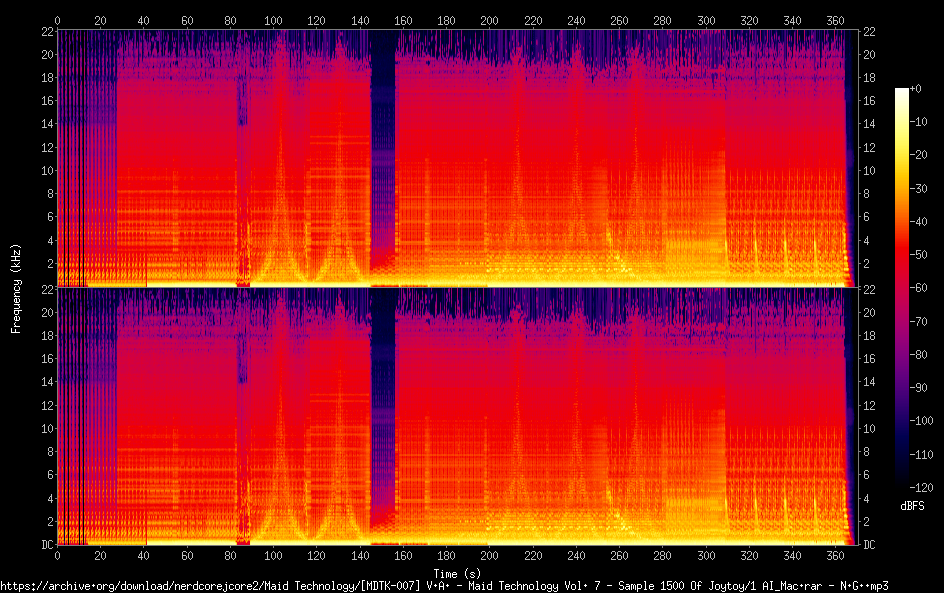Viewport: 944px width, 593px height.
Task: Click the "DC" label on the bottom-left frequency axis
Action: (x=47, y=545)
